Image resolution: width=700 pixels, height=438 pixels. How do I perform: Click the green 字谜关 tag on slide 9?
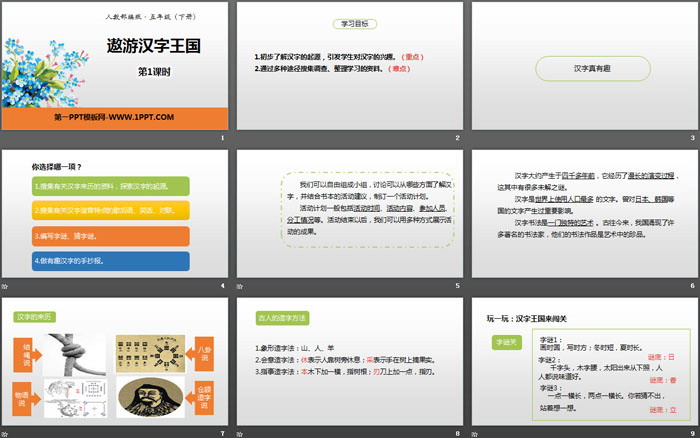[x=508, y=342]
